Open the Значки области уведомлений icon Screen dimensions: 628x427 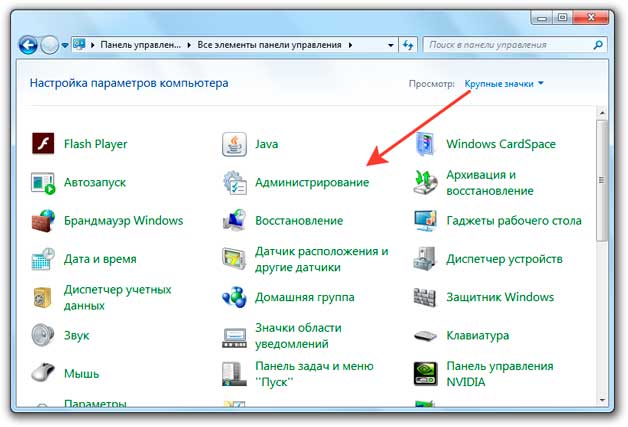point(234,338)
